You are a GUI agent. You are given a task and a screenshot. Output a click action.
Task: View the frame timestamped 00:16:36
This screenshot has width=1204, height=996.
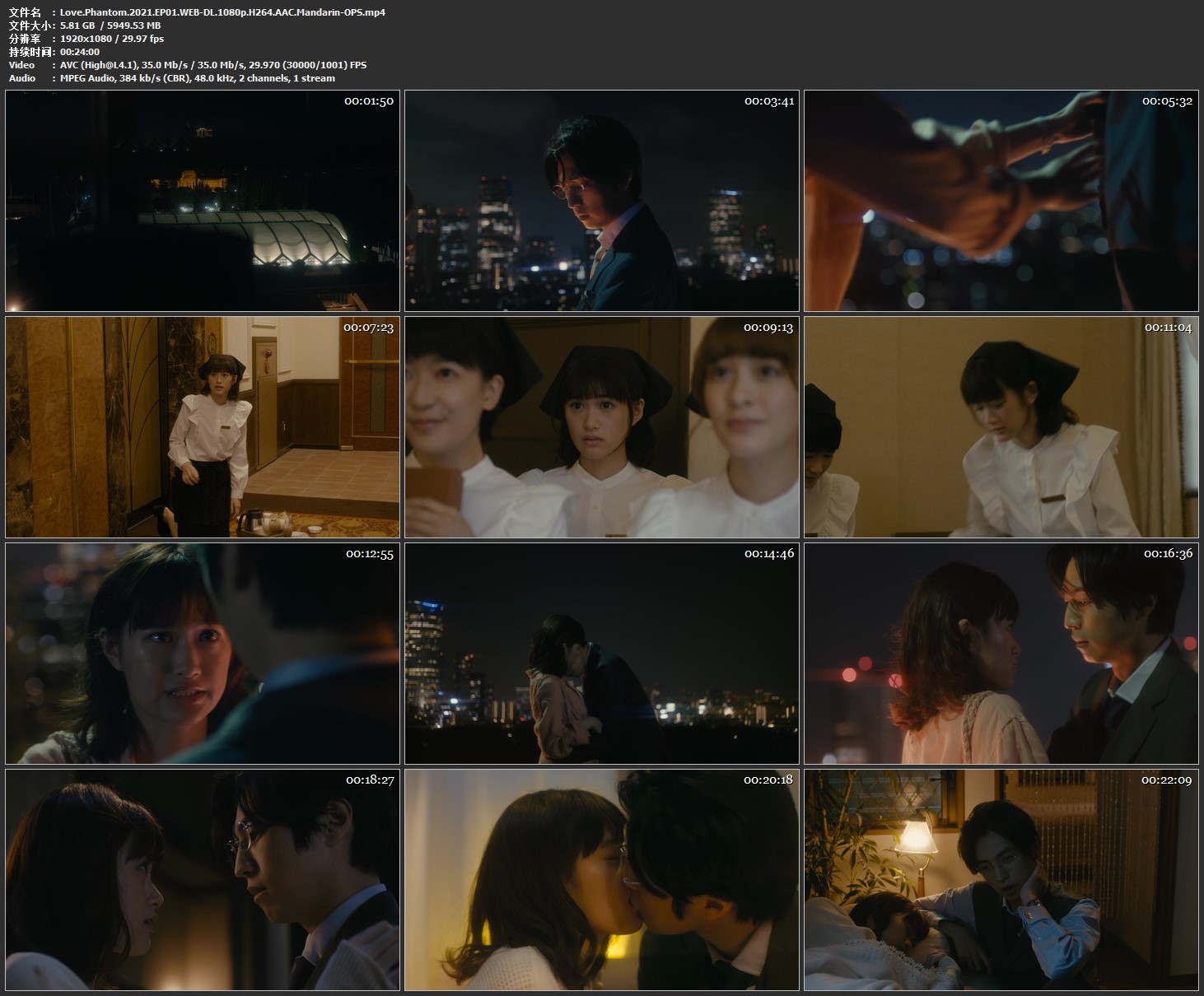pos(1001,654)
